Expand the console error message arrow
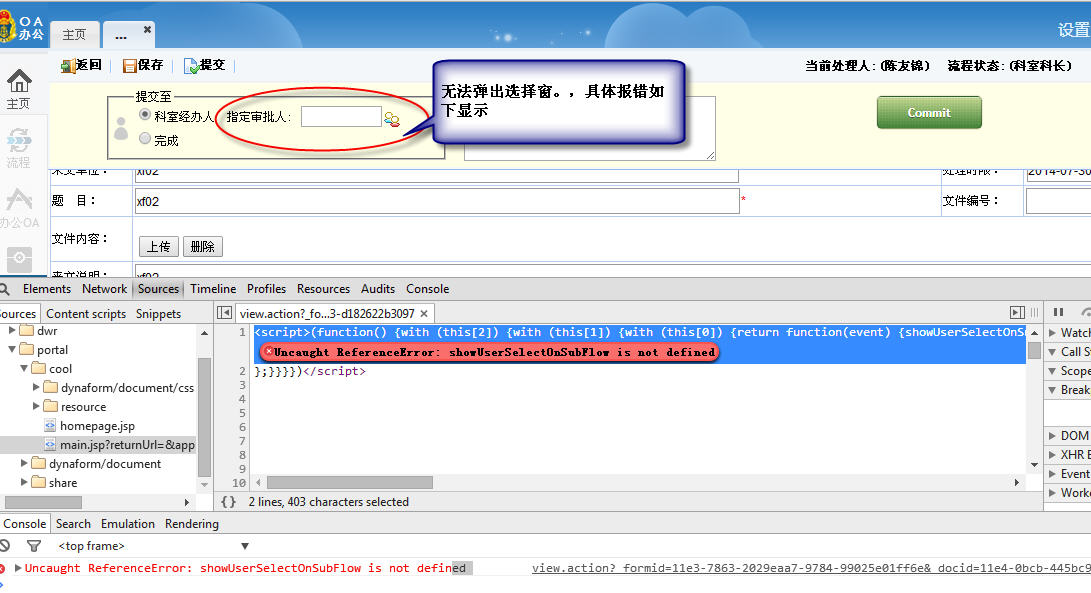This screenshot has width=1091, height=593. coord(18,568)
